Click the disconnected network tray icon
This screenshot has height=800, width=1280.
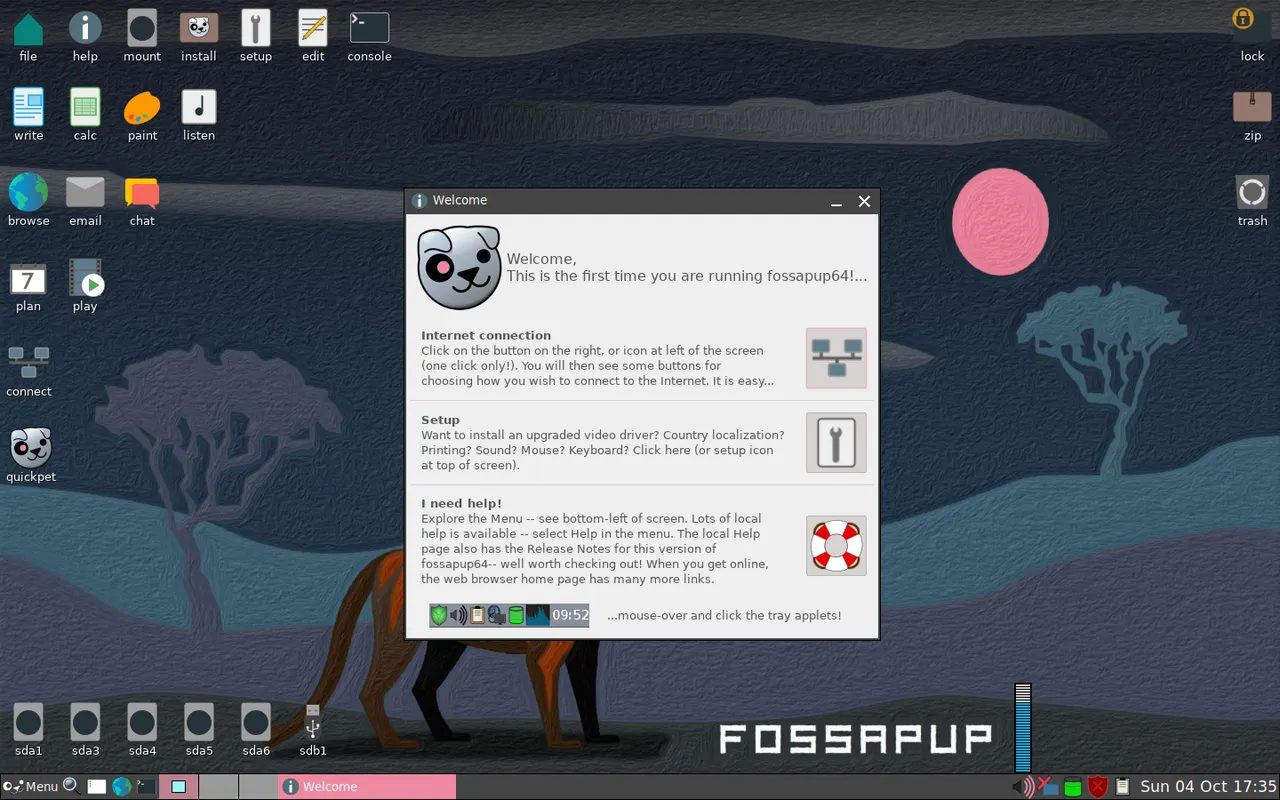1047,786
